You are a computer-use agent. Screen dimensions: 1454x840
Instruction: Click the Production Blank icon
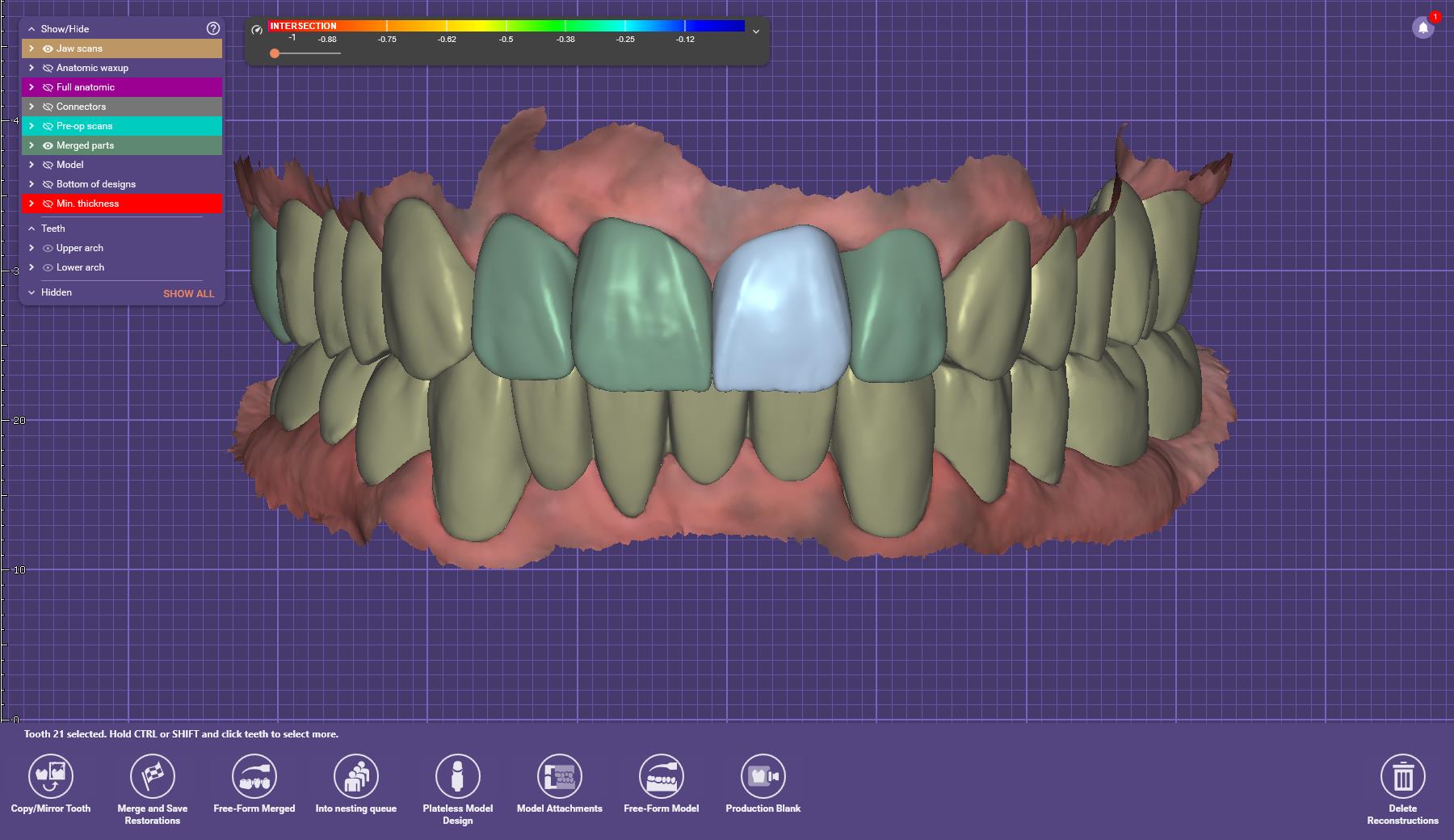[x=763, y=776]
